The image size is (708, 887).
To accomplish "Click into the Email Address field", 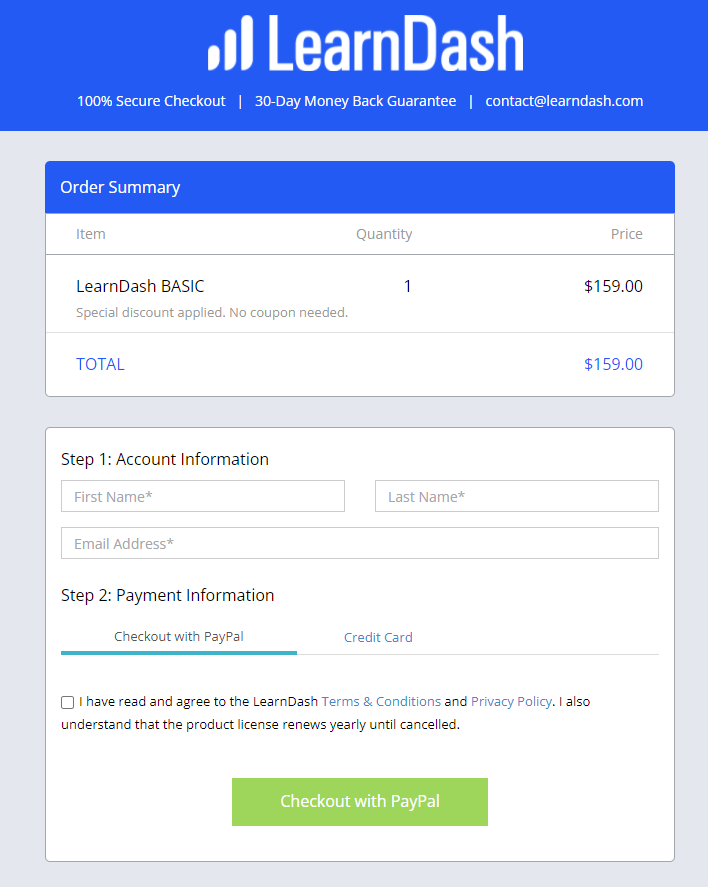I will pyautogui.click(x=360, y=543).
